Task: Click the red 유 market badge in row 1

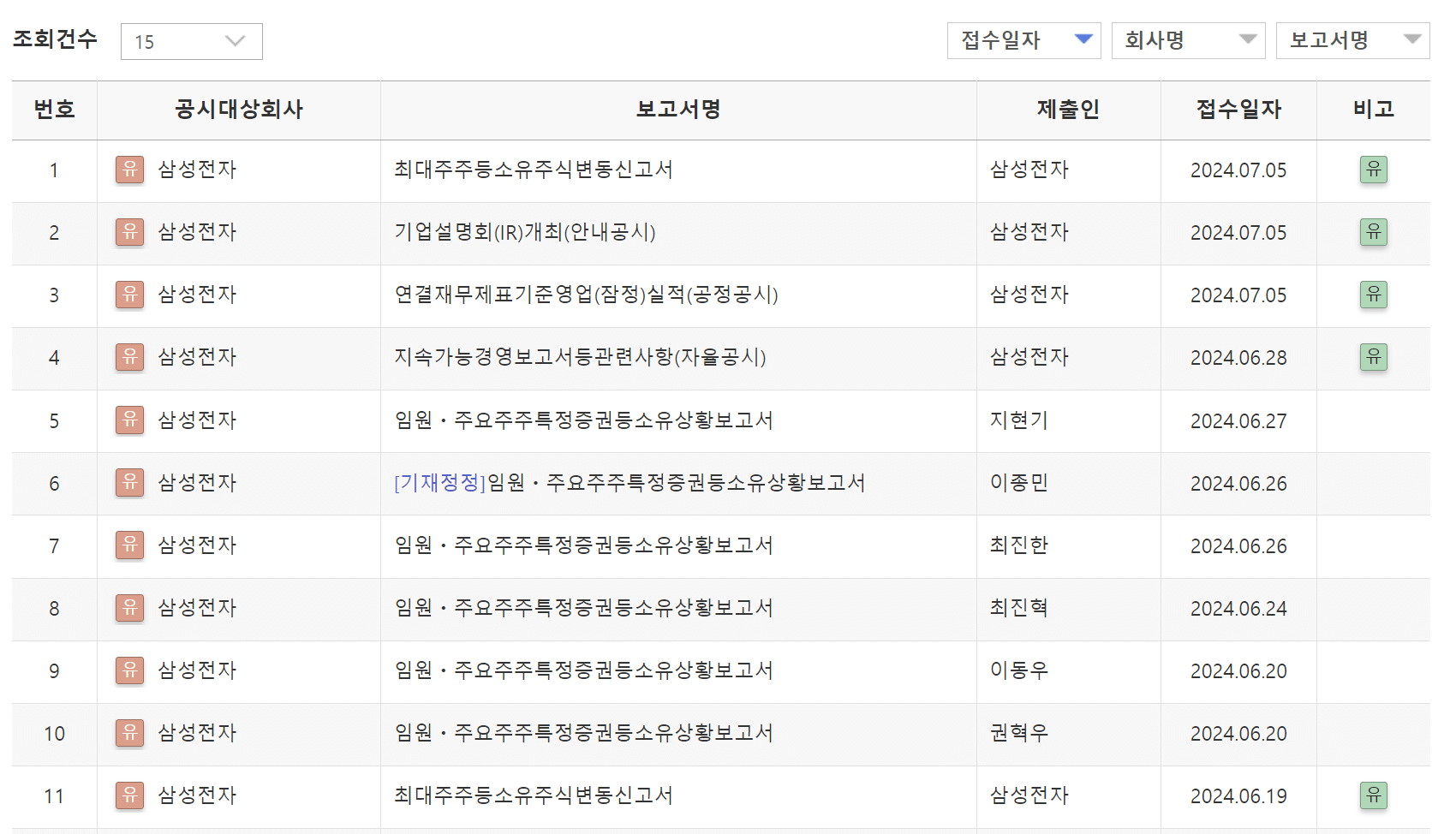Action: point(129,170)
